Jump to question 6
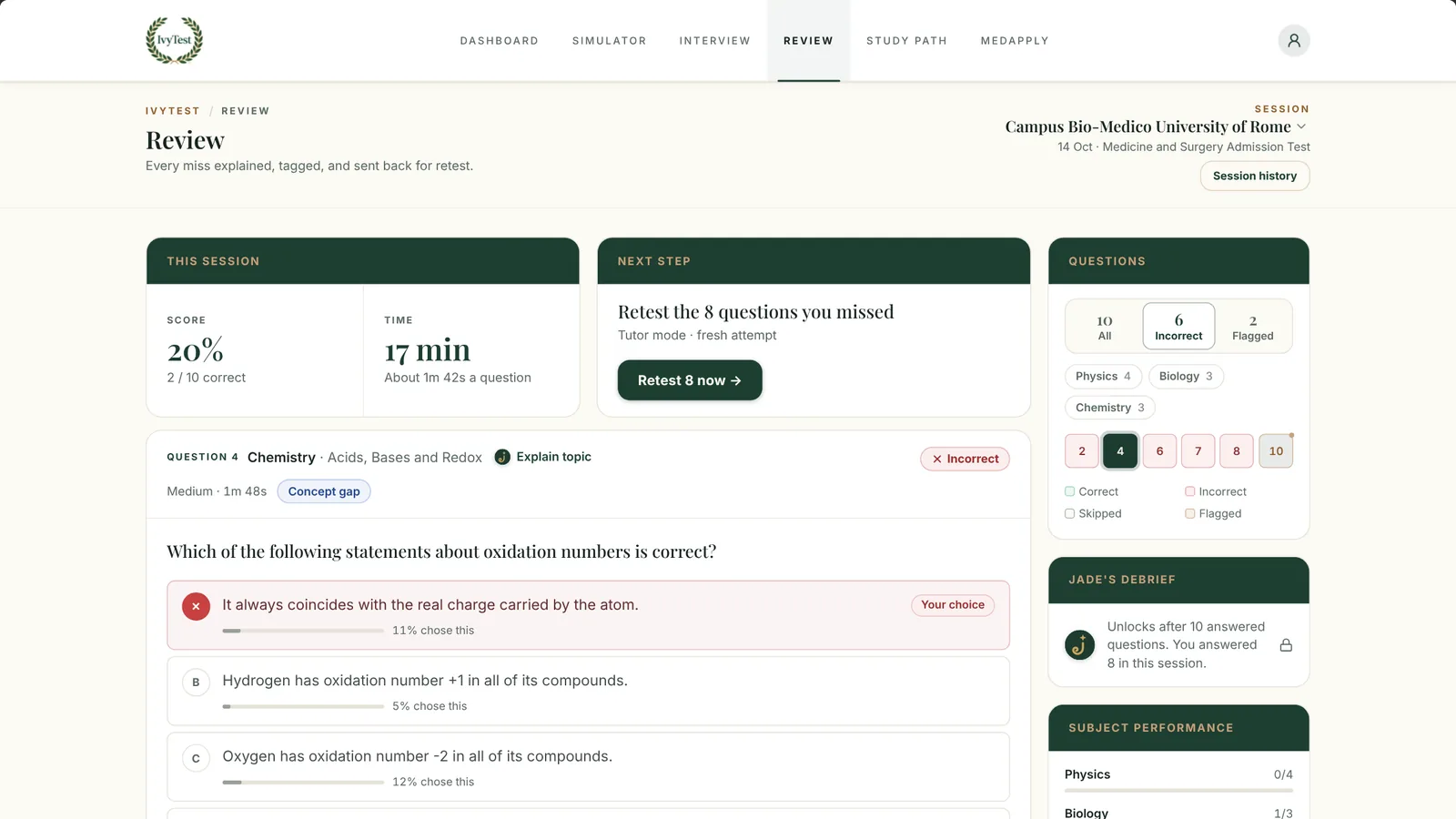The height and width of the screenshot is (819, 1456). pyautogui.click(x=1159, y=451)
